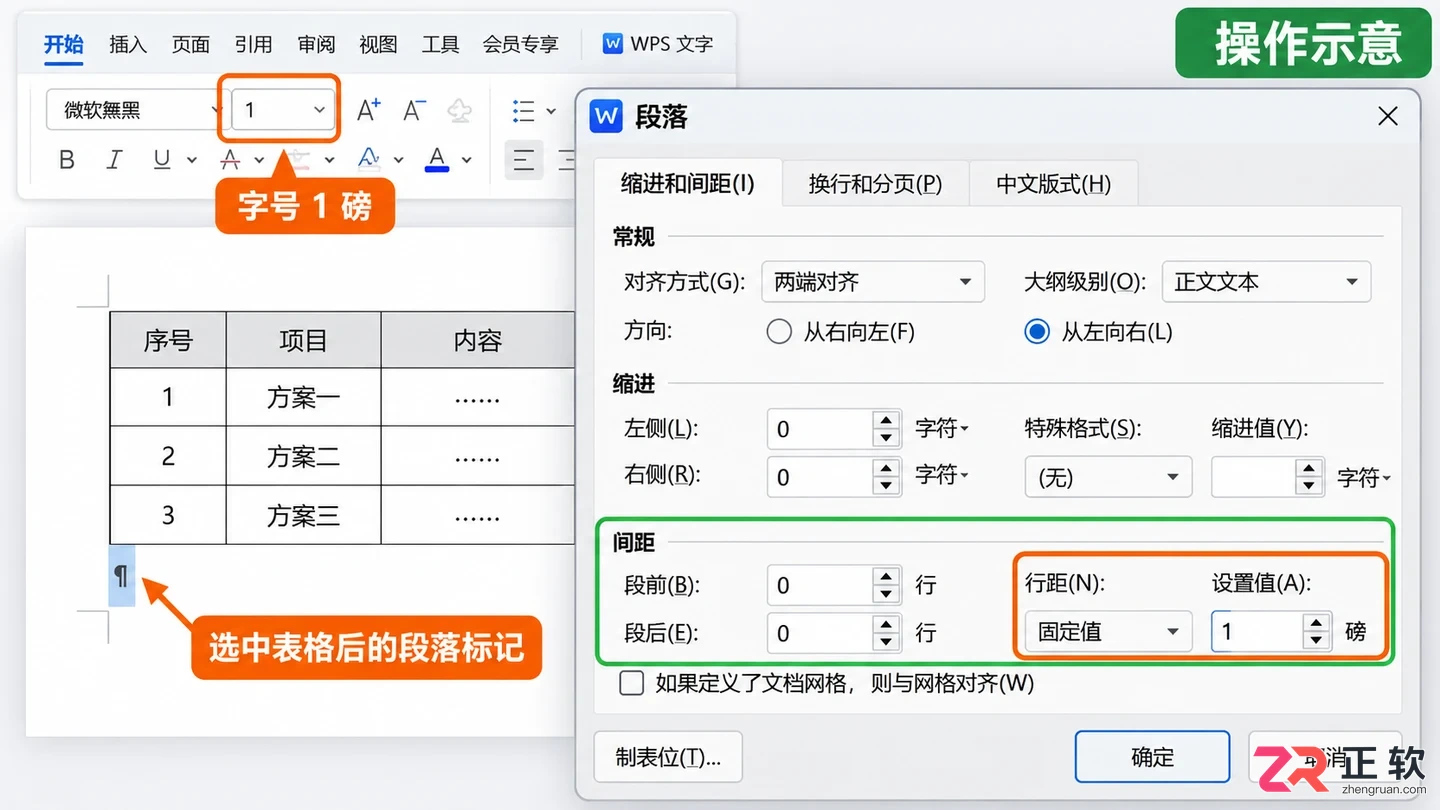Click the 缩进值 indent value field
The height and width of the screenshot is (810, 1440).
click(1254, 477)
